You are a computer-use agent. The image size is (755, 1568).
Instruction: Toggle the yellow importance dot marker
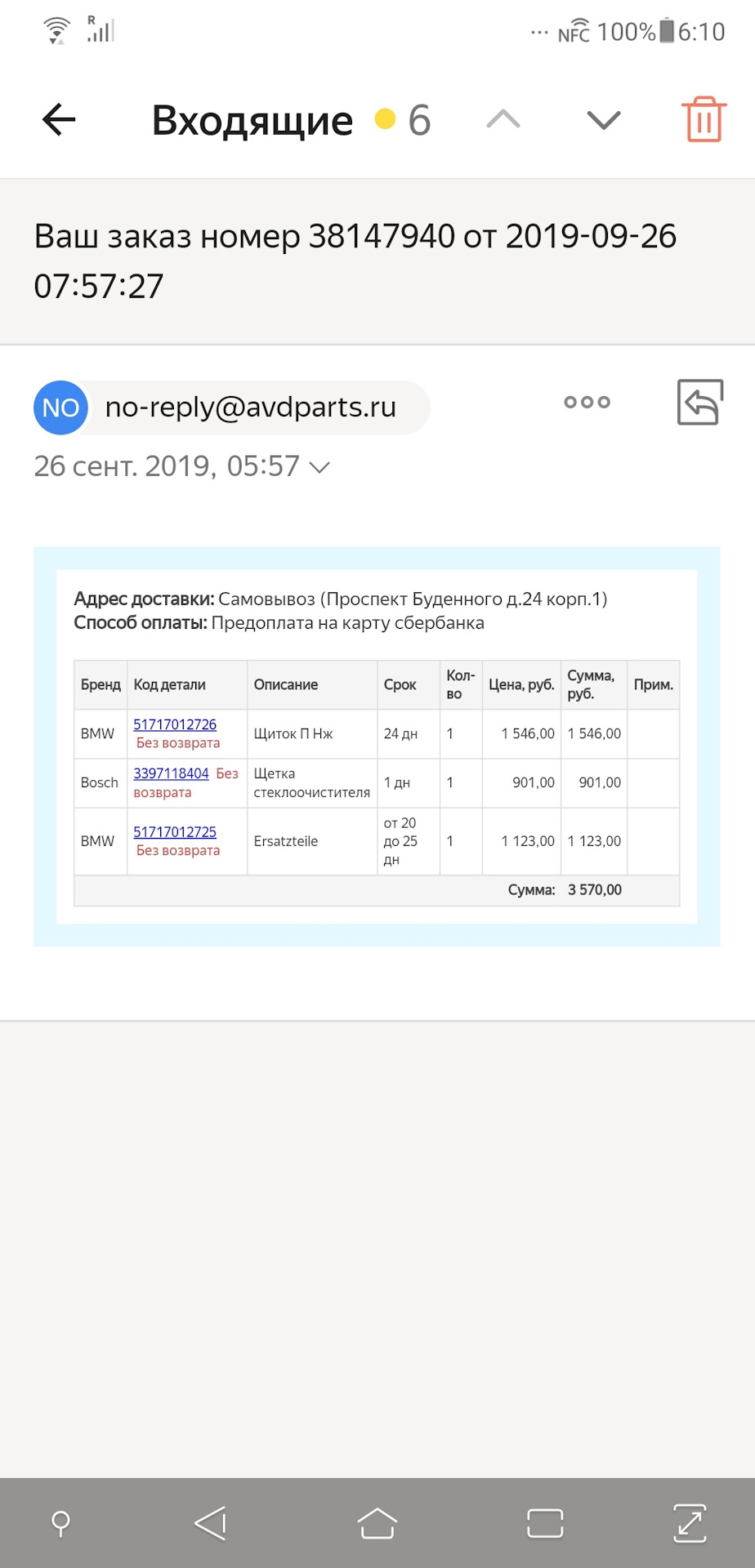pyautogui.click(x=385, y=119)
